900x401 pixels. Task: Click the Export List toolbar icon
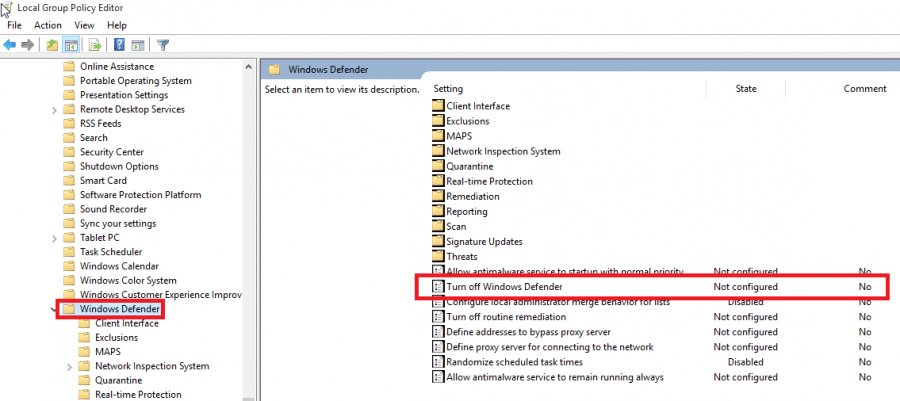[95, 45]
